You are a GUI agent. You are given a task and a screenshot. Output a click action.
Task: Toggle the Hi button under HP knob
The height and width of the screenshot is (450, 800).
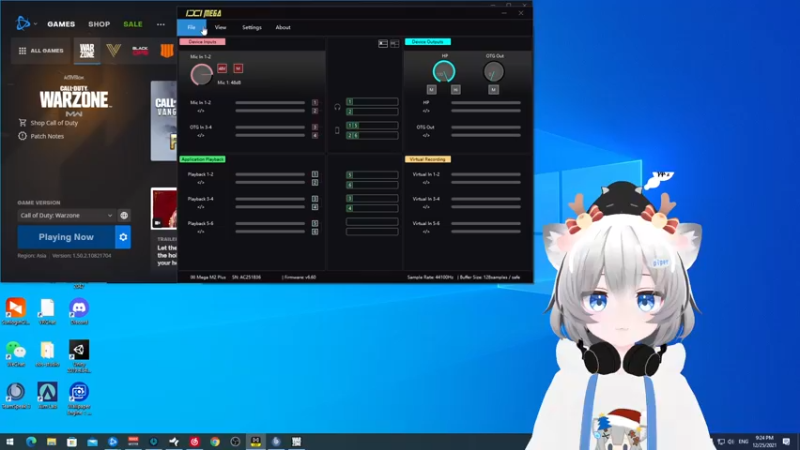click(x=456, y=90)
